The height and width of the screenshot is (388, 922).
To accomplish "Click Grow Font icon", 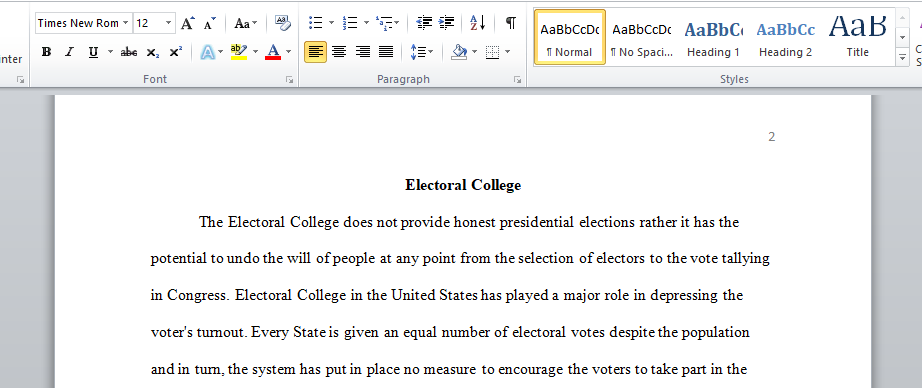I will click(187, 23).
